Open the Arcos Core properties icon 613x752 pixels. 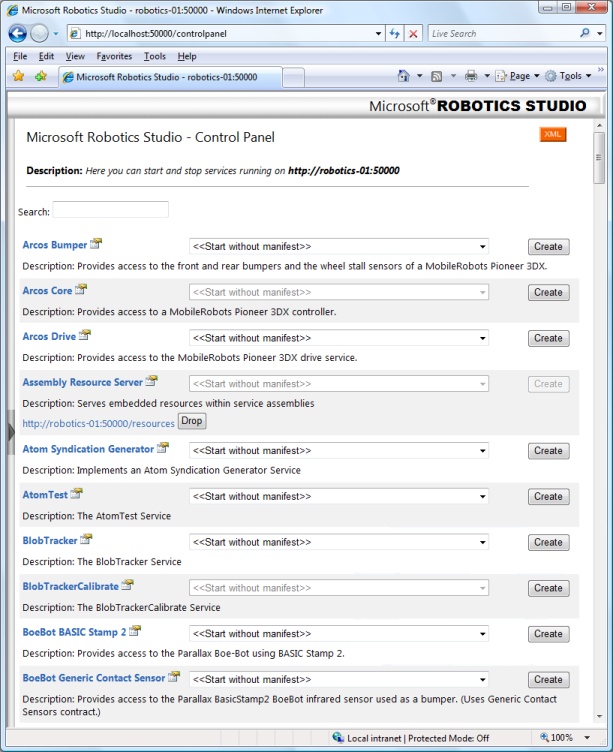click(81, 289)
